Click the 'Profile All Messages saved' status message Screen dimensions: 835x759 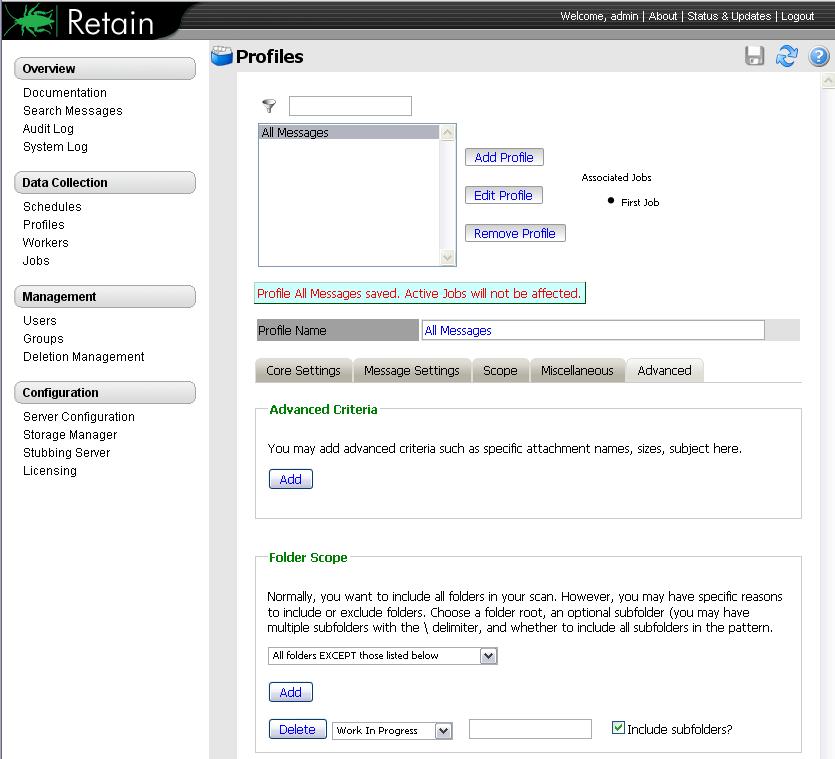pos(419,293)
